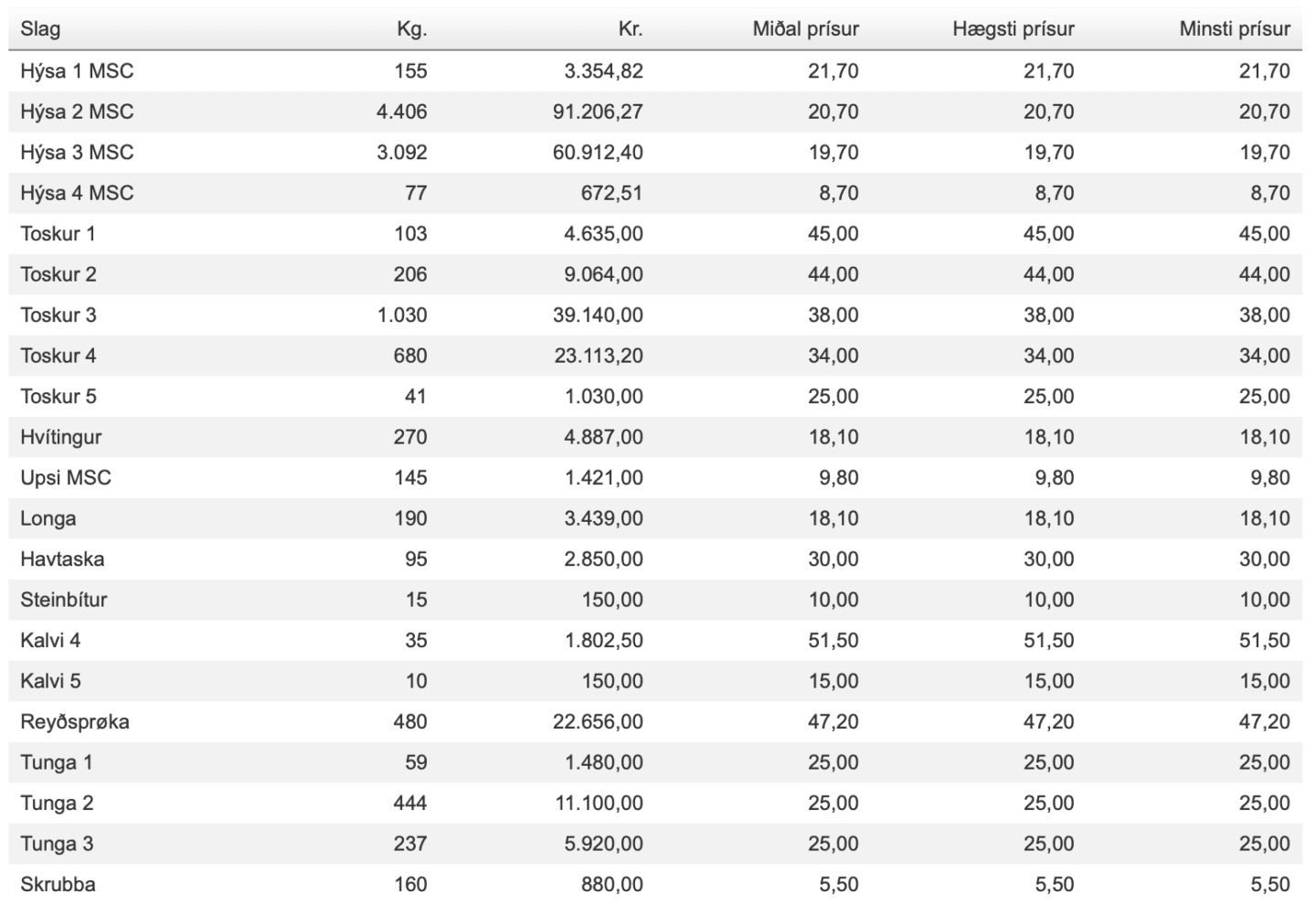1316x915 pixels.
Task: Click the Hægsti prísur column header
Action: point(1014,29)
